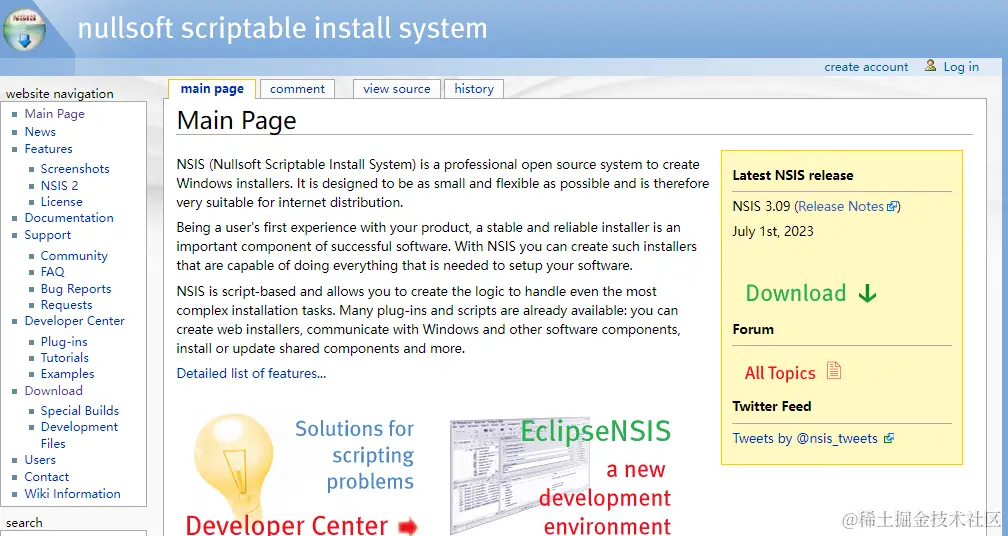Open Community sidebar link
1008x536 pixels.
pos(74,255)
